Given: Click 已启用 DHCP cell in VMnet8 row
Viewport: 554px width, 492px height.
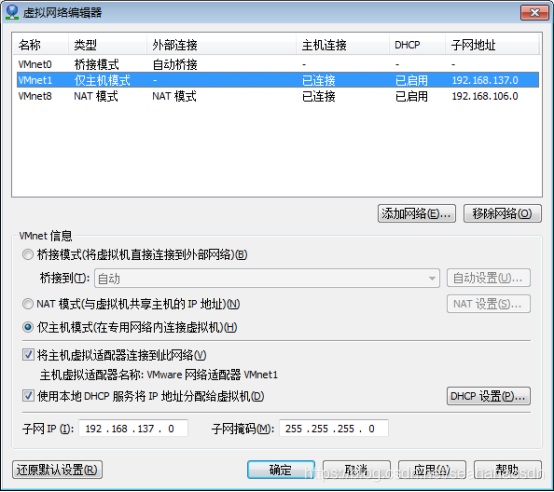Looking at the screenshot, I should [x=411, y=96].
